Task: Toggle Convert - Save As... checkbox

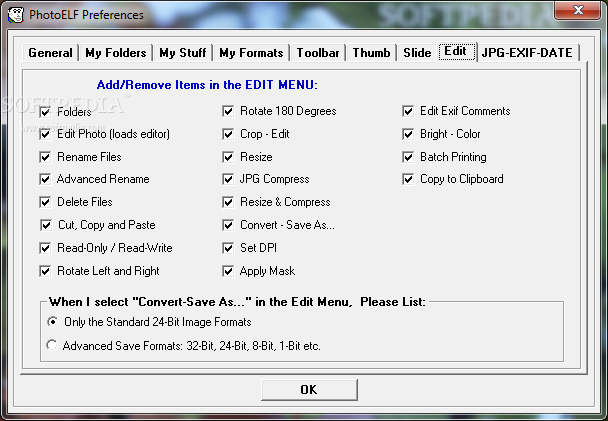Action: pos(228,225)
